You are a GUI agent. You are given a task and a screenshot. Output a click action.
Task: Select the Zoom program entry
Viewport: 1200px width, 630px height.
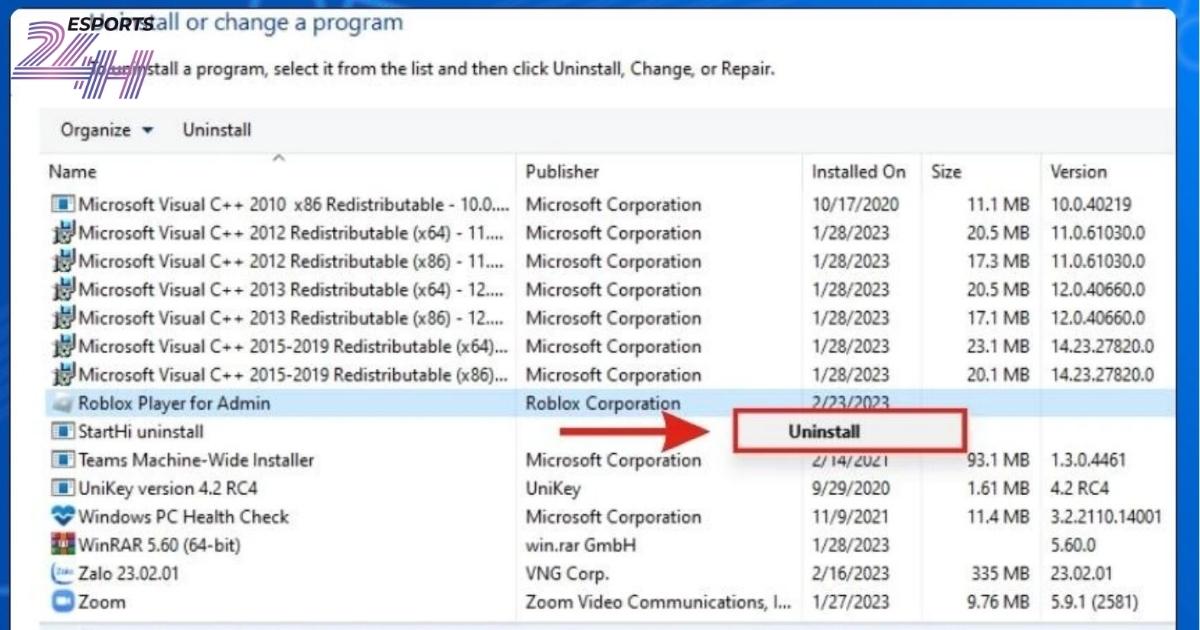(102, 602)
